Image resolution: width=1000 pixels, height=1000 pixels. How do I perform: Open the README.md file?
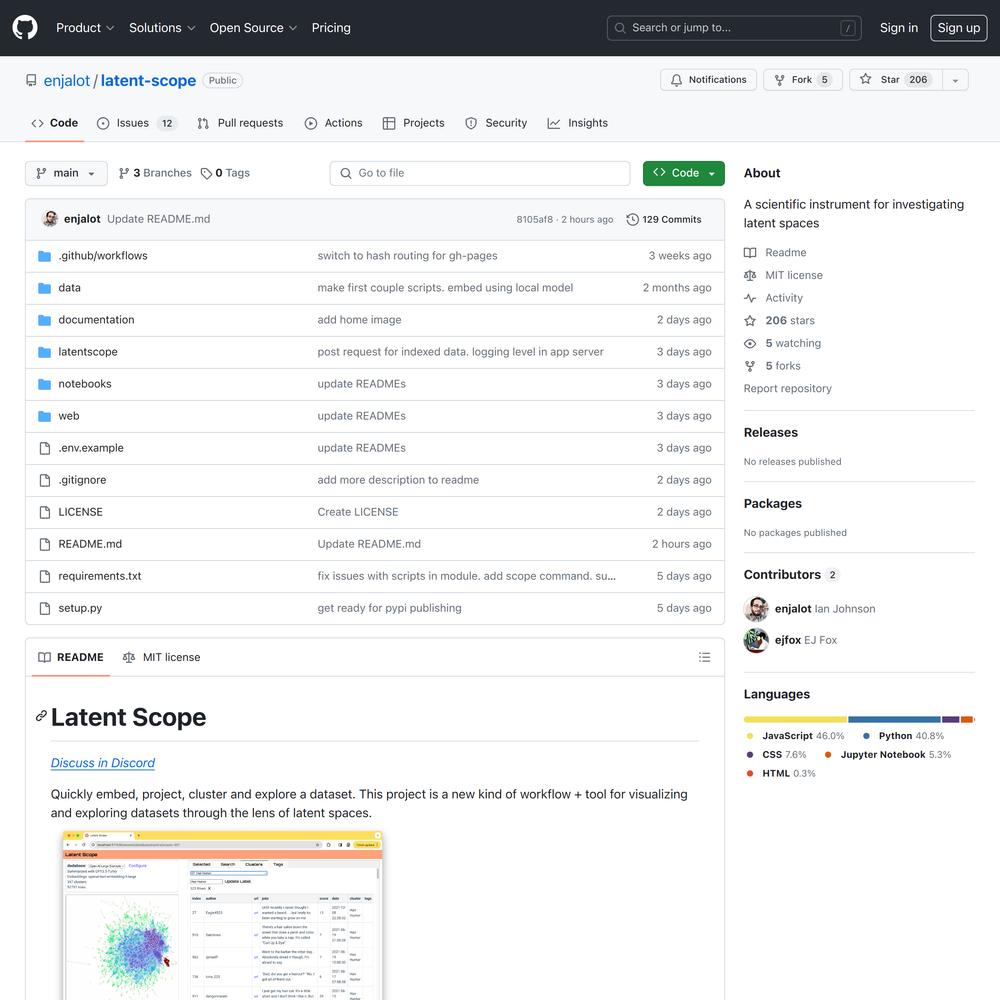90,544
